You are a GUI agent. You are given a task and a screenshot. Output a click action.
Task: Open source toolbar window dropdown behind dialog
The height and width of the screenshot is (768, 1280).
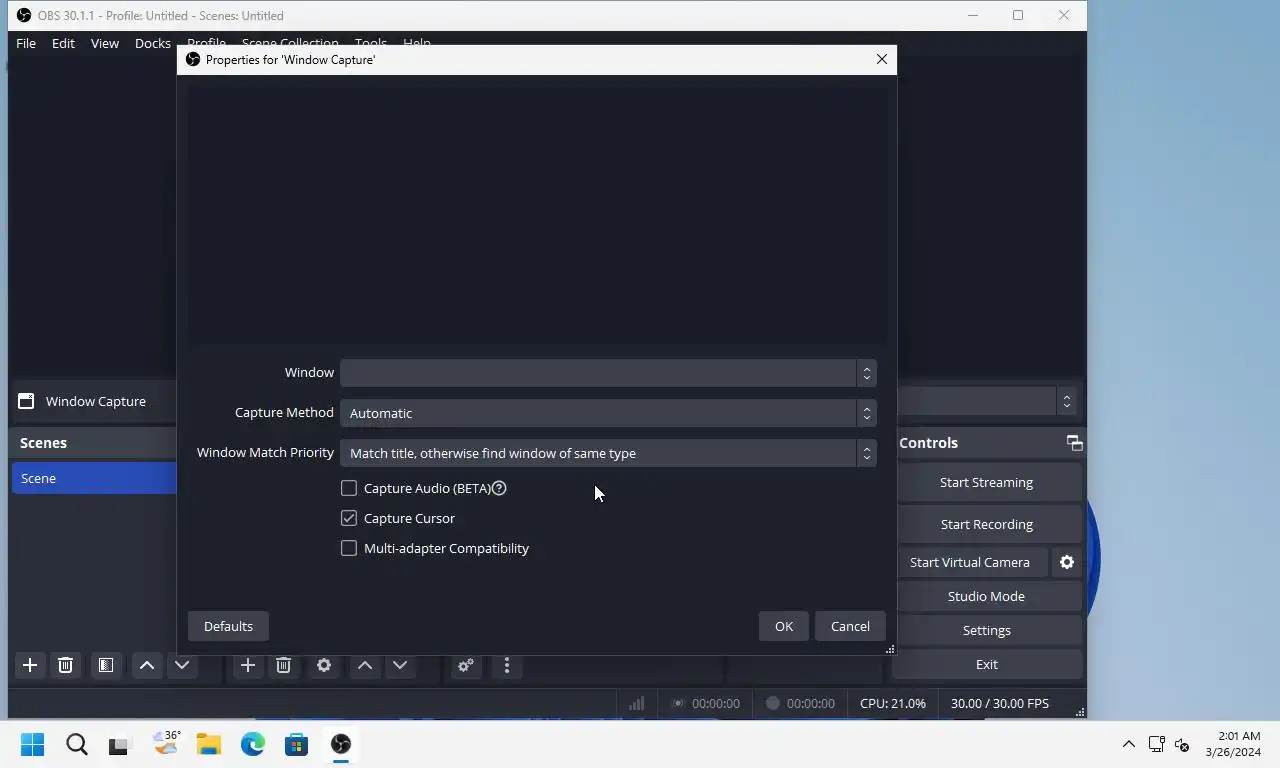(x=1066, y=401)
